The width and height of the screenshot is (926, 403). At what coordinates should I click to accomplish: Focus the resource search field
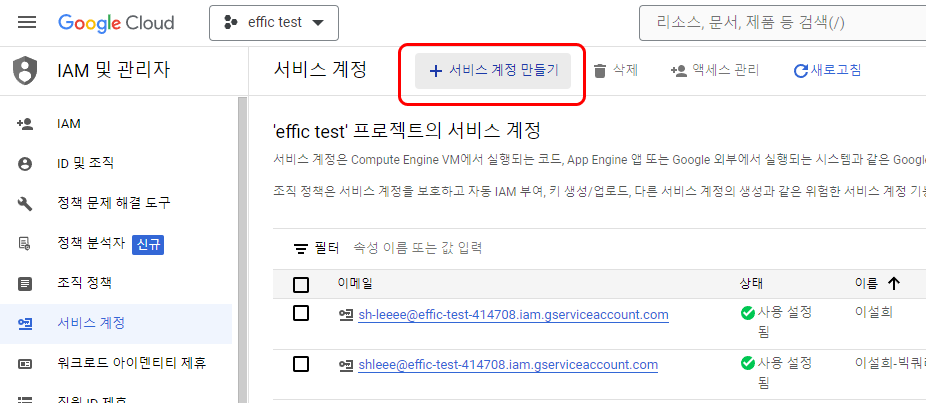pyautogui.click(x=780, y=22)
